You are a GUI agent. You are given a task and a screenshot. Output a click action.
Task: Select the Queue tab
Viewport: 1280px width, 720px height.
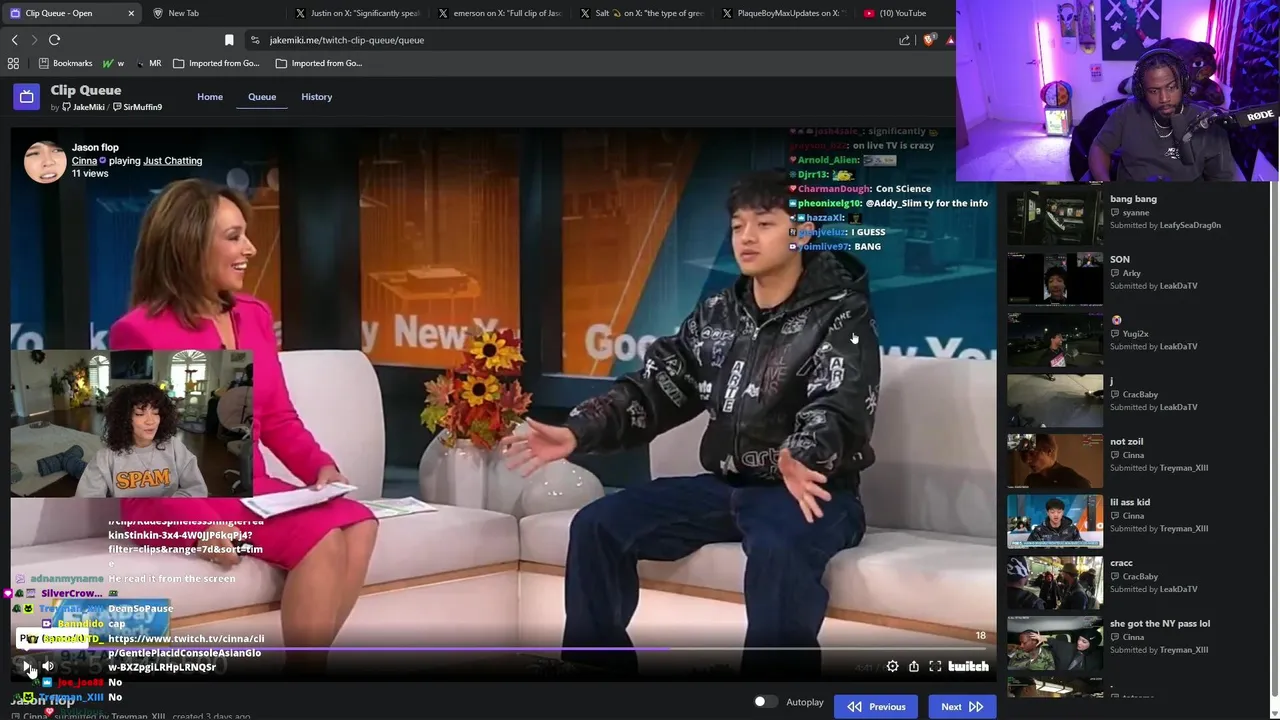(262, 97)
